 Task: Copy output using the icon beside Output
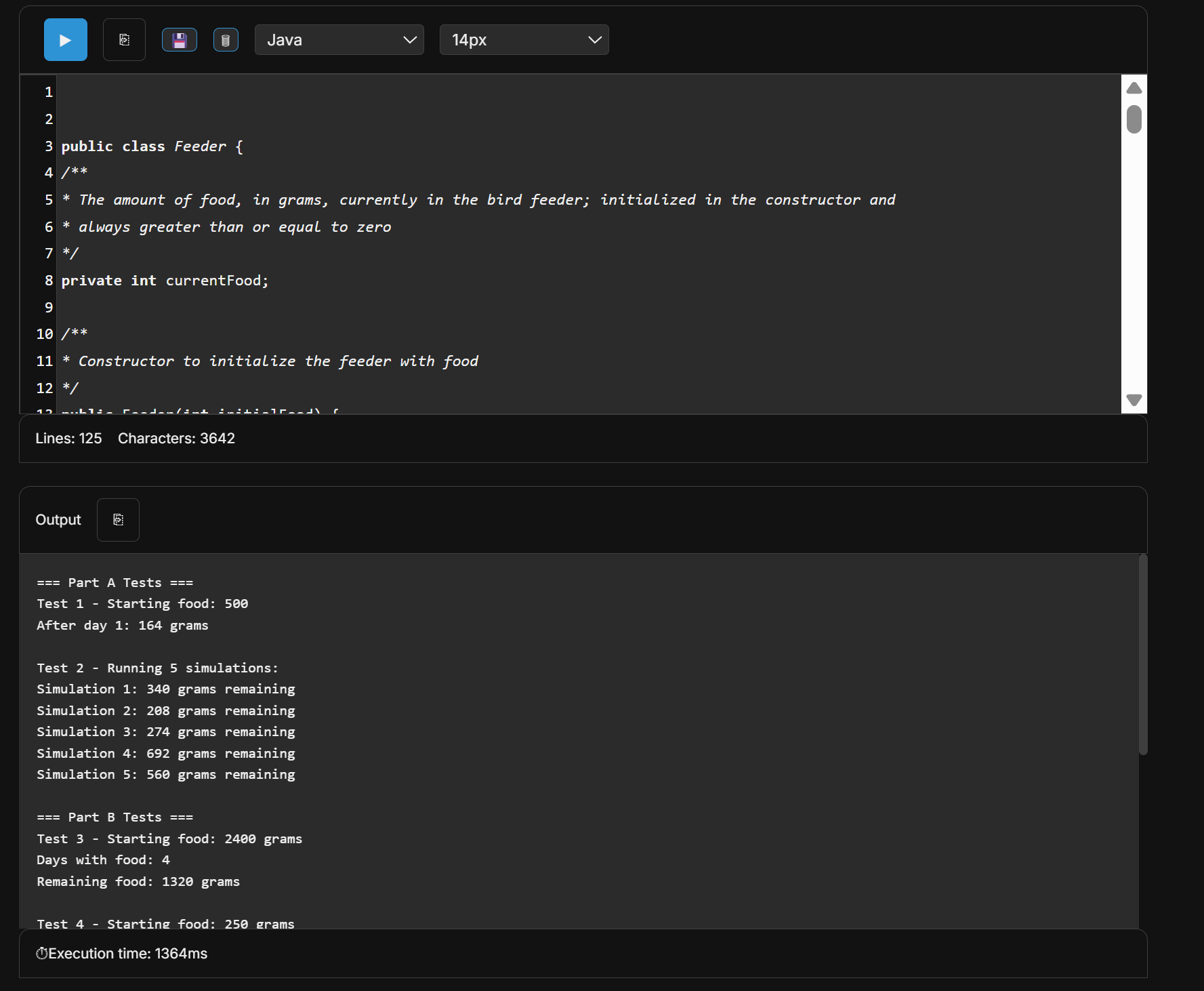118,520
